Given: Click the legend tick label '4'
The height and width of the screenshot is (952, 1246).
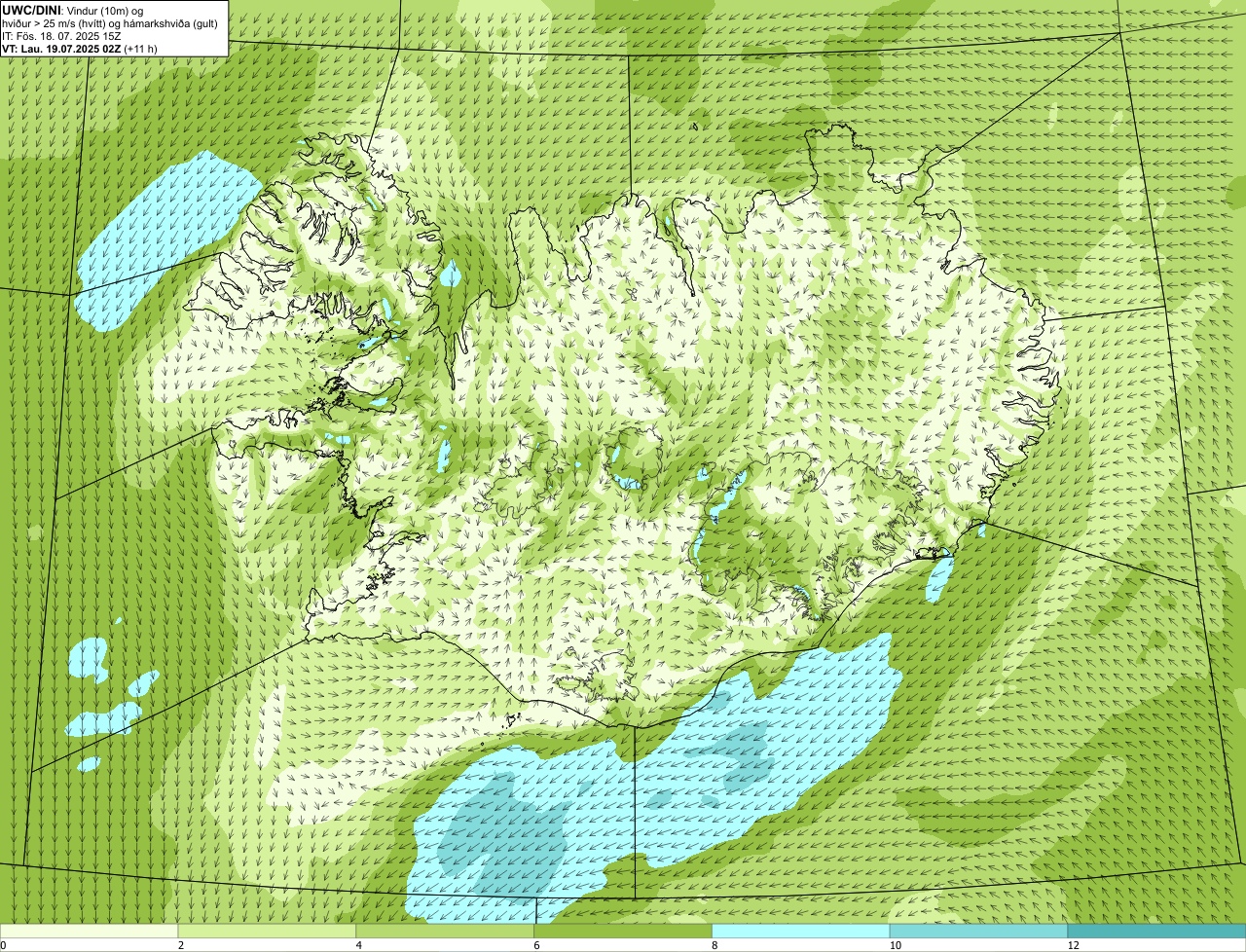Looking at the screenshot, I should pos(359,945).
